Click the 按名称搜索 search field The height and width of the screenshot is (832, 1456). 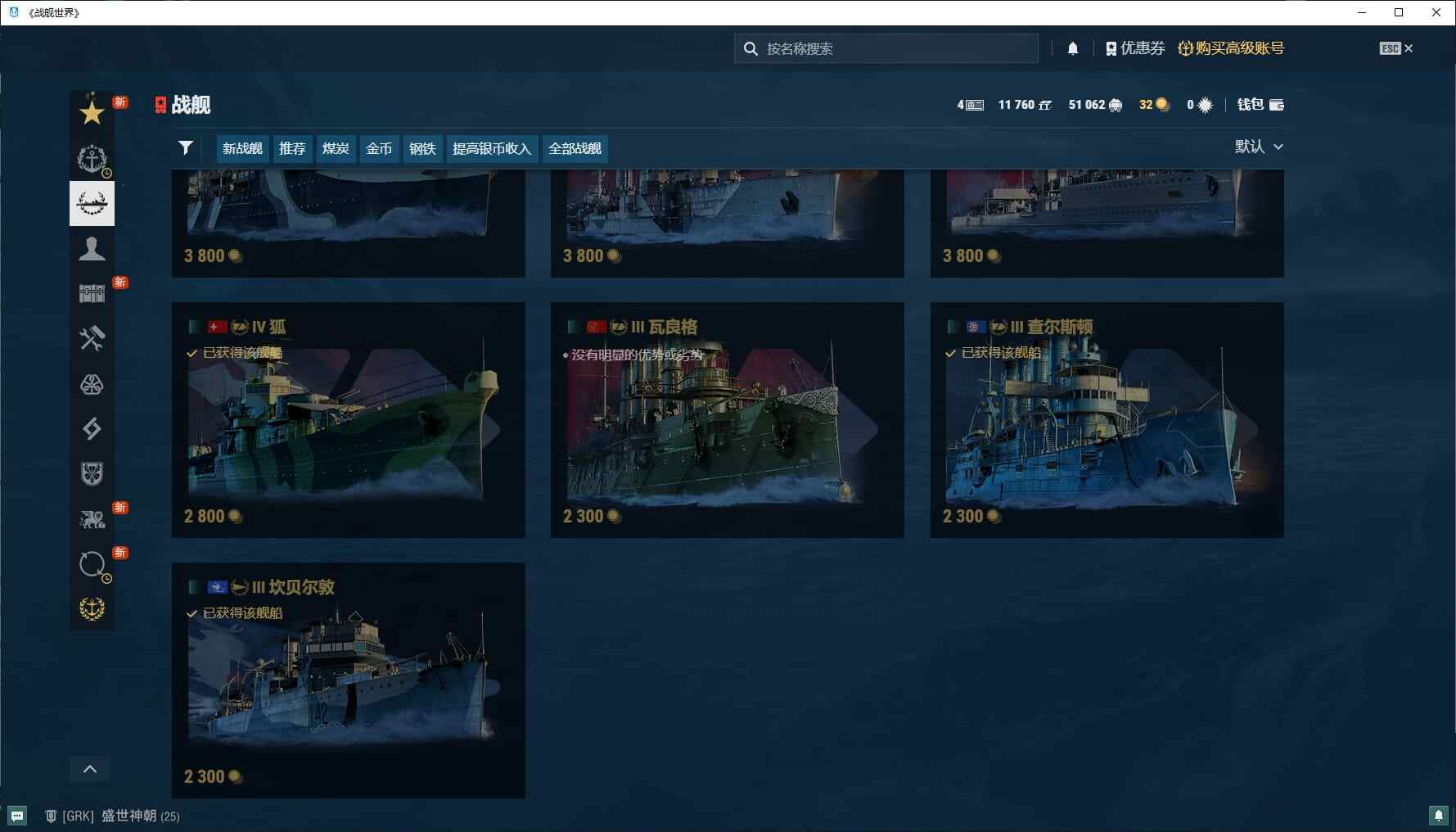click(x=886, y=48)
